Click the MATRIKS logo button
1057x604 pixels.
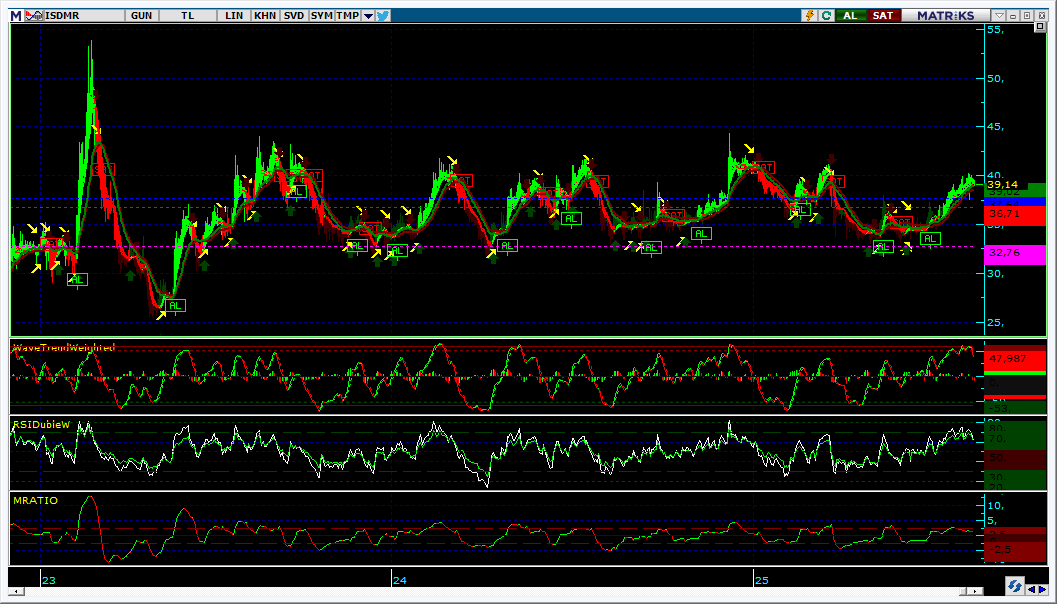click(x=946, y=16)
